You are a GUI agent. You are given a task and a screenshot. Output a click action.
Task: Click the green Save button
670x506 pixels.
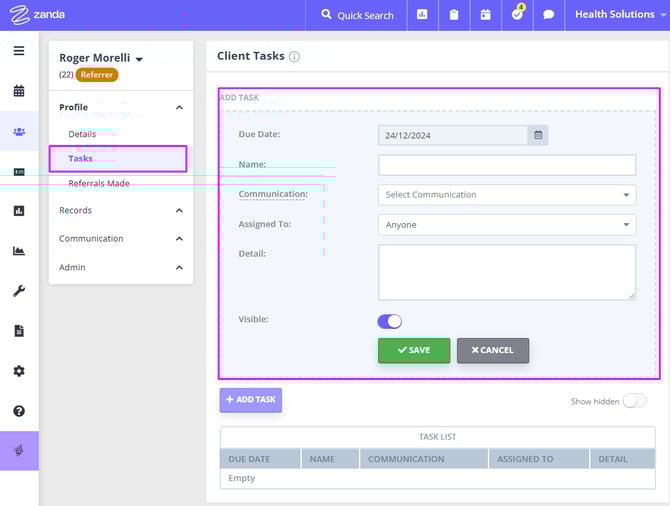(x=413, y=350)
